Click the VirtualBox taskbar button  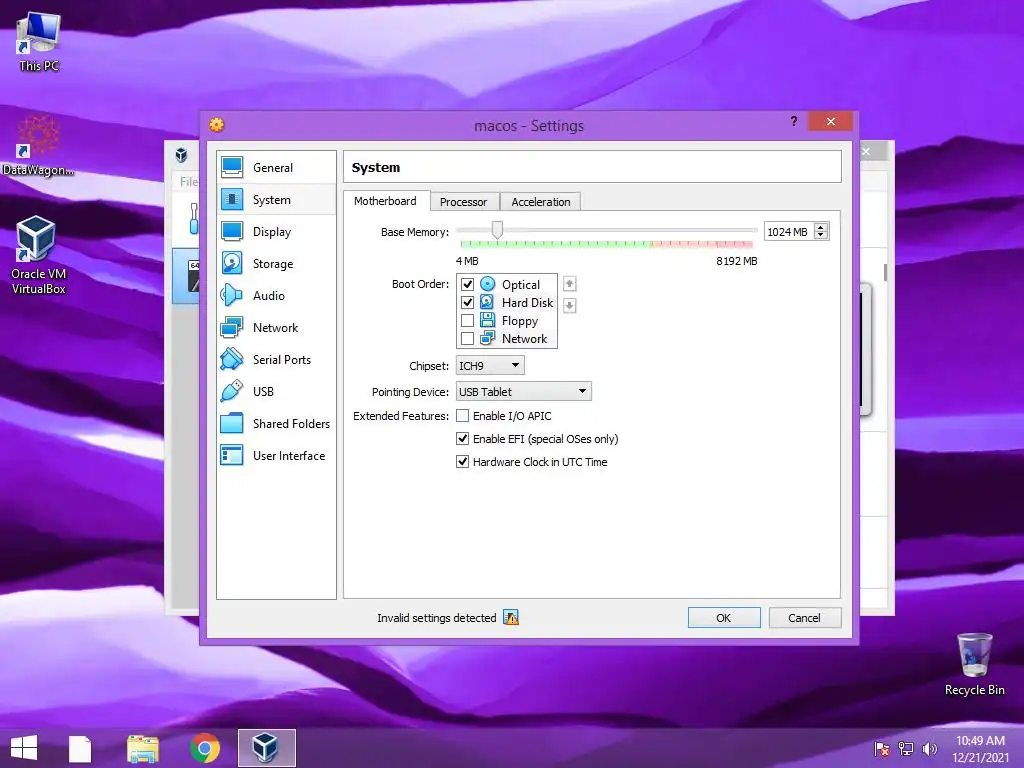tap(266, 748)
